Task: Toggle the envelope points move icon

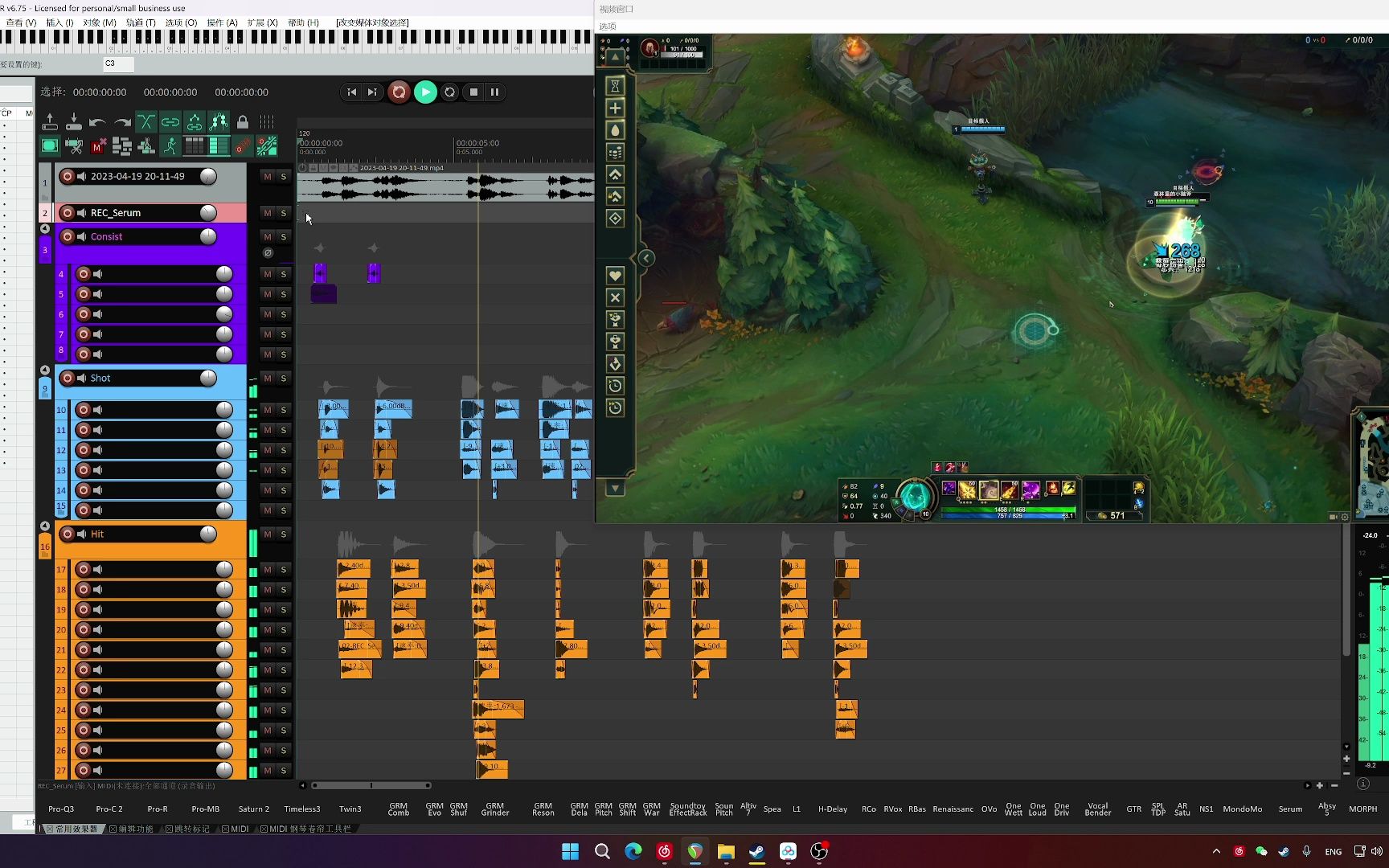Action: point(218,122)
